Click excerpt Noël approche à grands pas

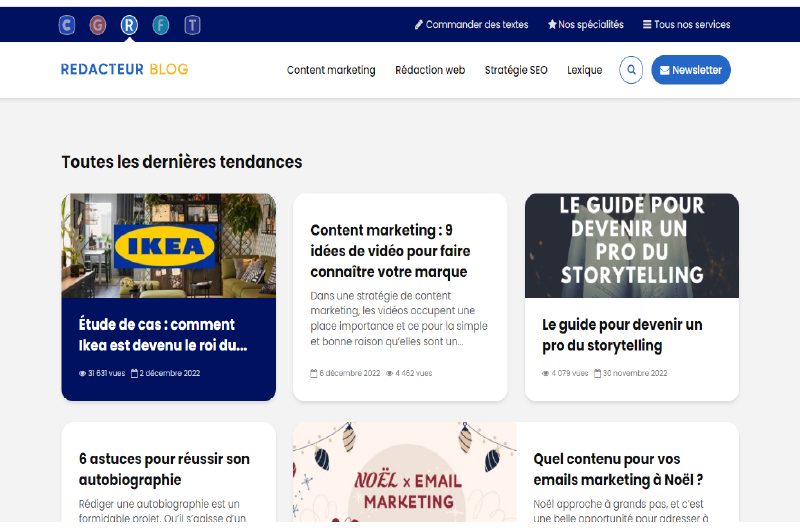pos(621,511)
